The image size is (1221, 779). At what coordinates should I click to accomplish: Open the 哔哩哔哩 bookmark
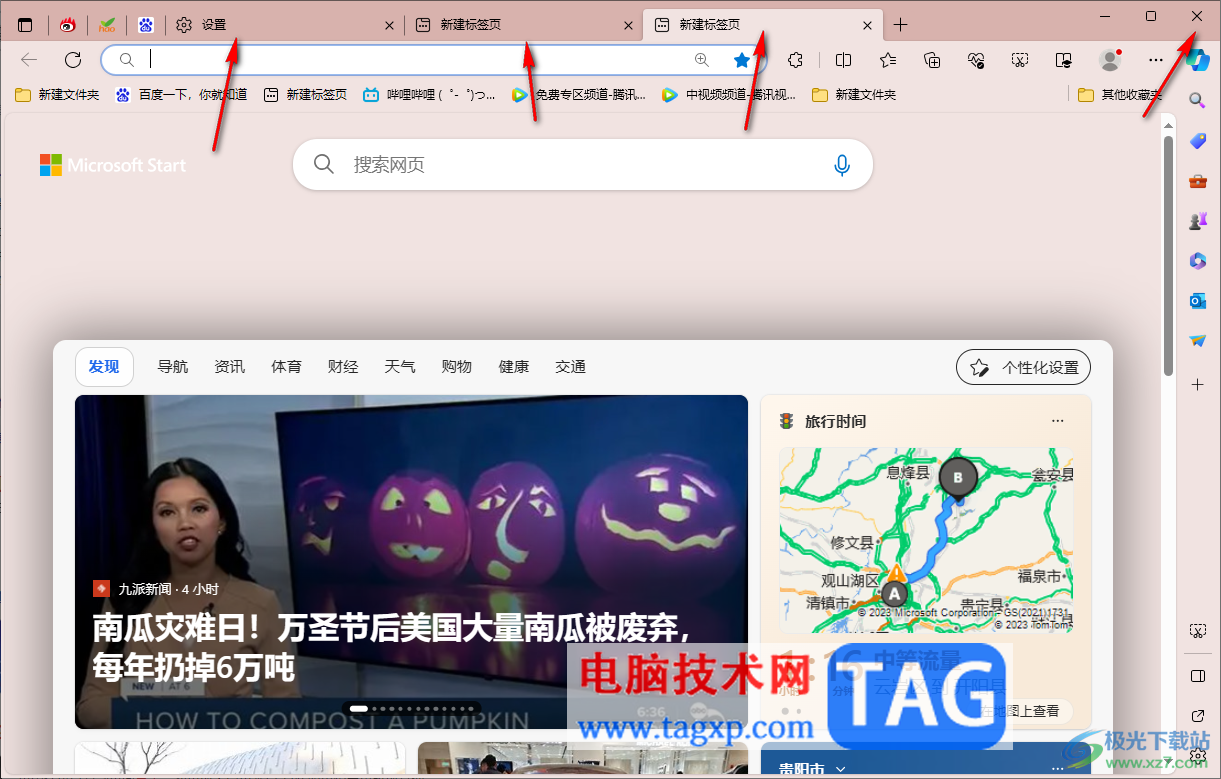(429, 95)
